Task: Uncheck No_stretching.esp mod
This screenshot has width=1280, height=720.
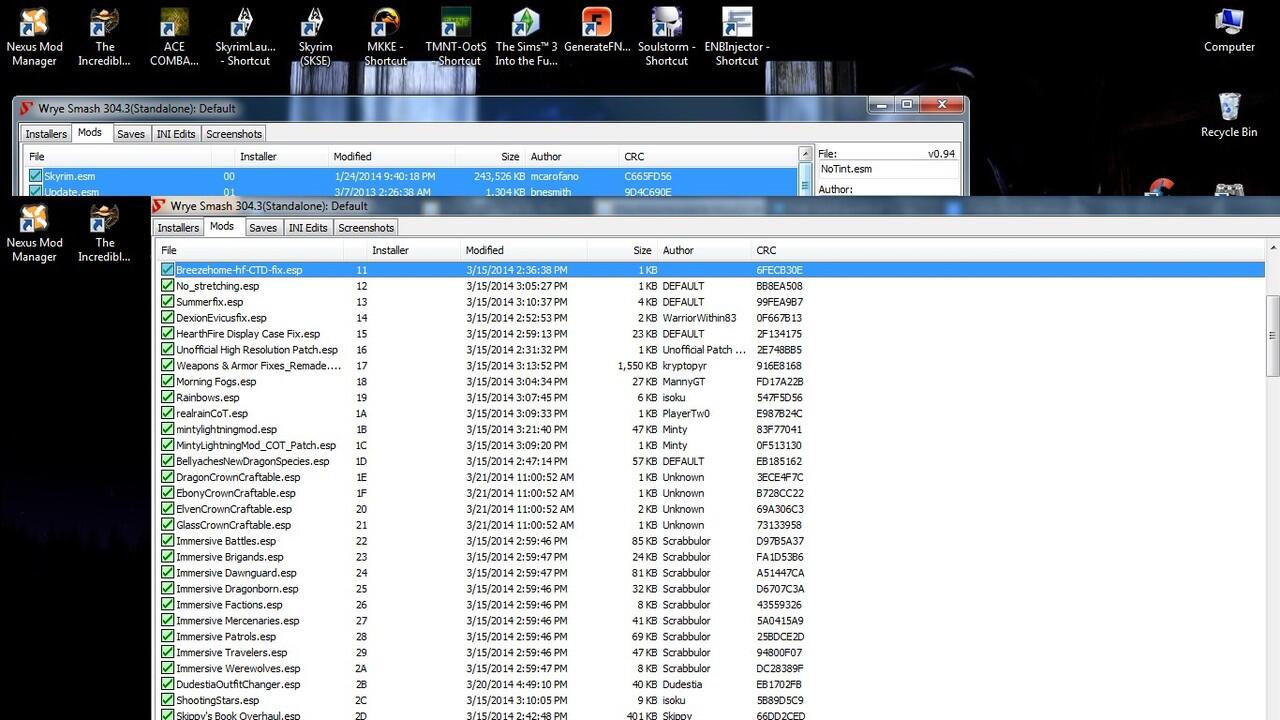Action: 168,286
